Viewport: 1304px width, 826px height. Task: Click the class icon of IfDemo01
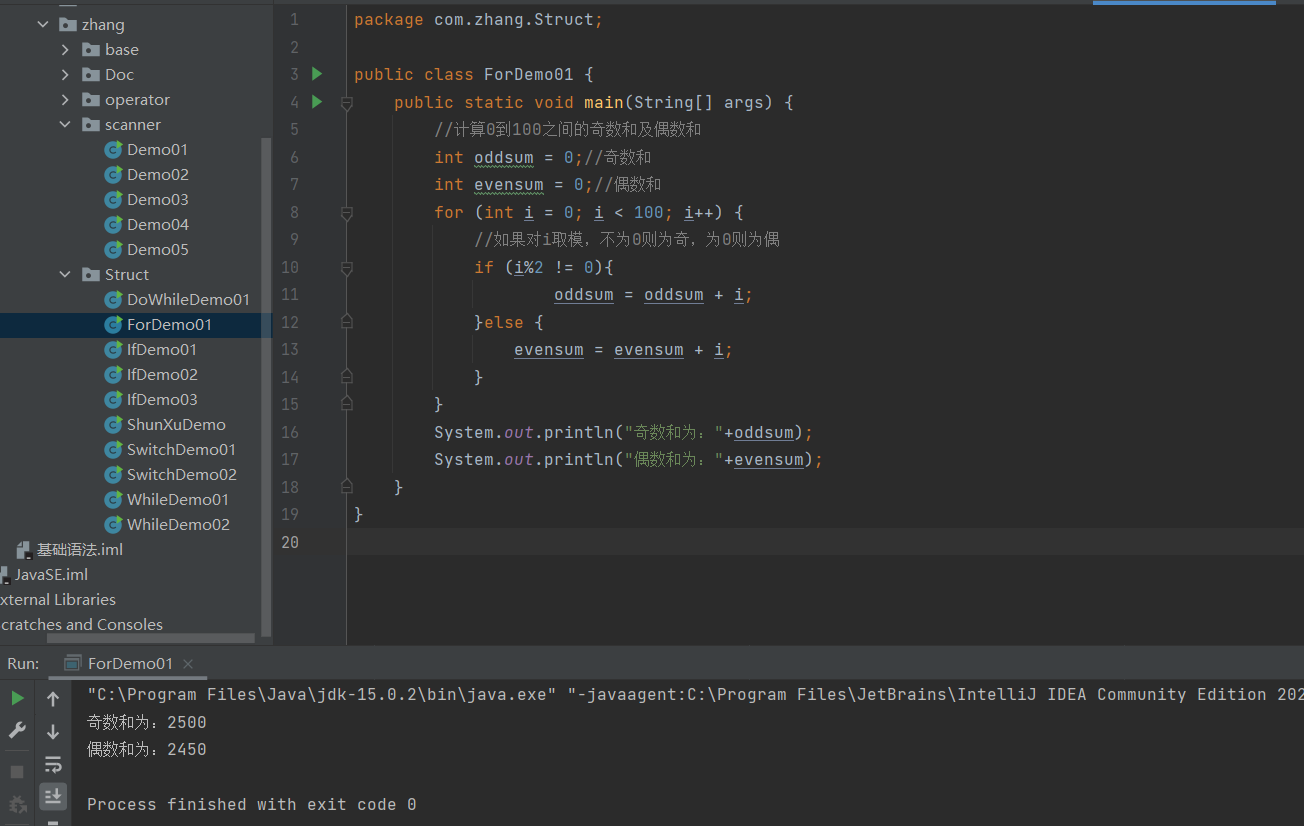coord(113,350)
